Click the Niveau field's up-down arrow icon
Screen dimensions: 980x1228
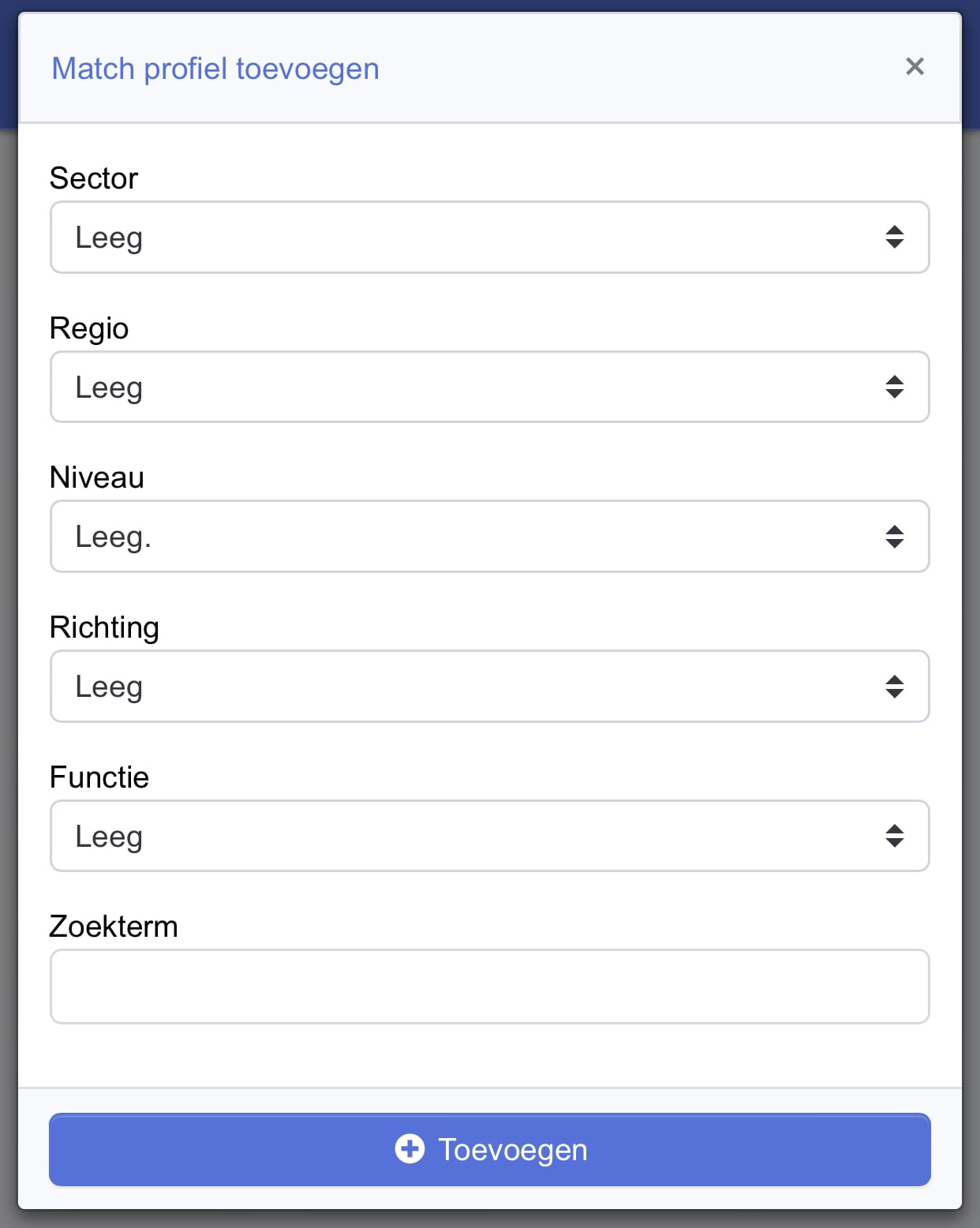coord(894,537)
